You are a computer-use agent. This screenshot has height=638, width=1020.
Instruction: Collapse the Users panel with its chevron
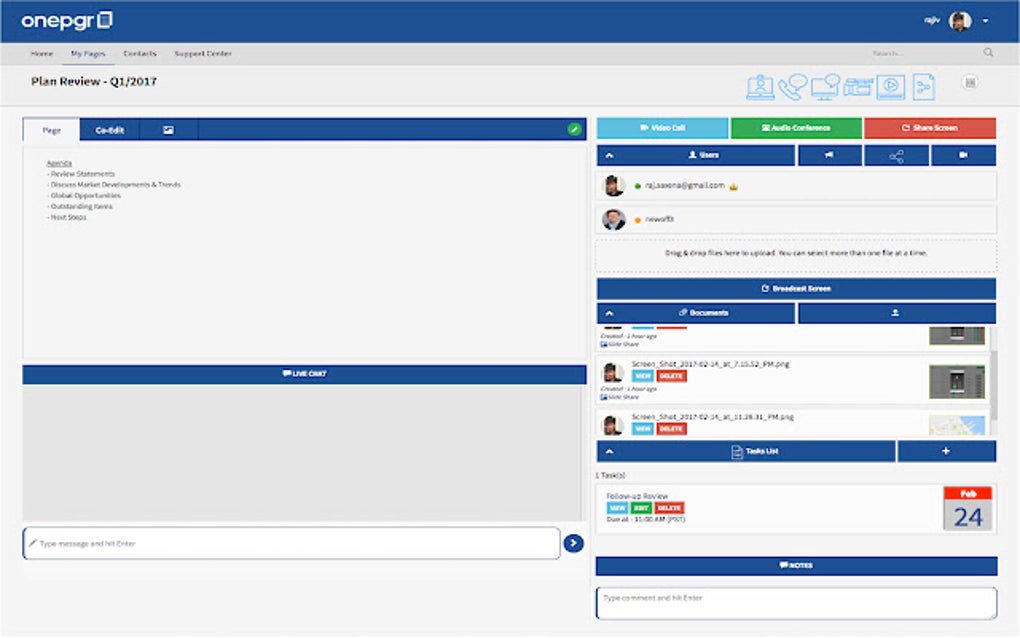610,156
